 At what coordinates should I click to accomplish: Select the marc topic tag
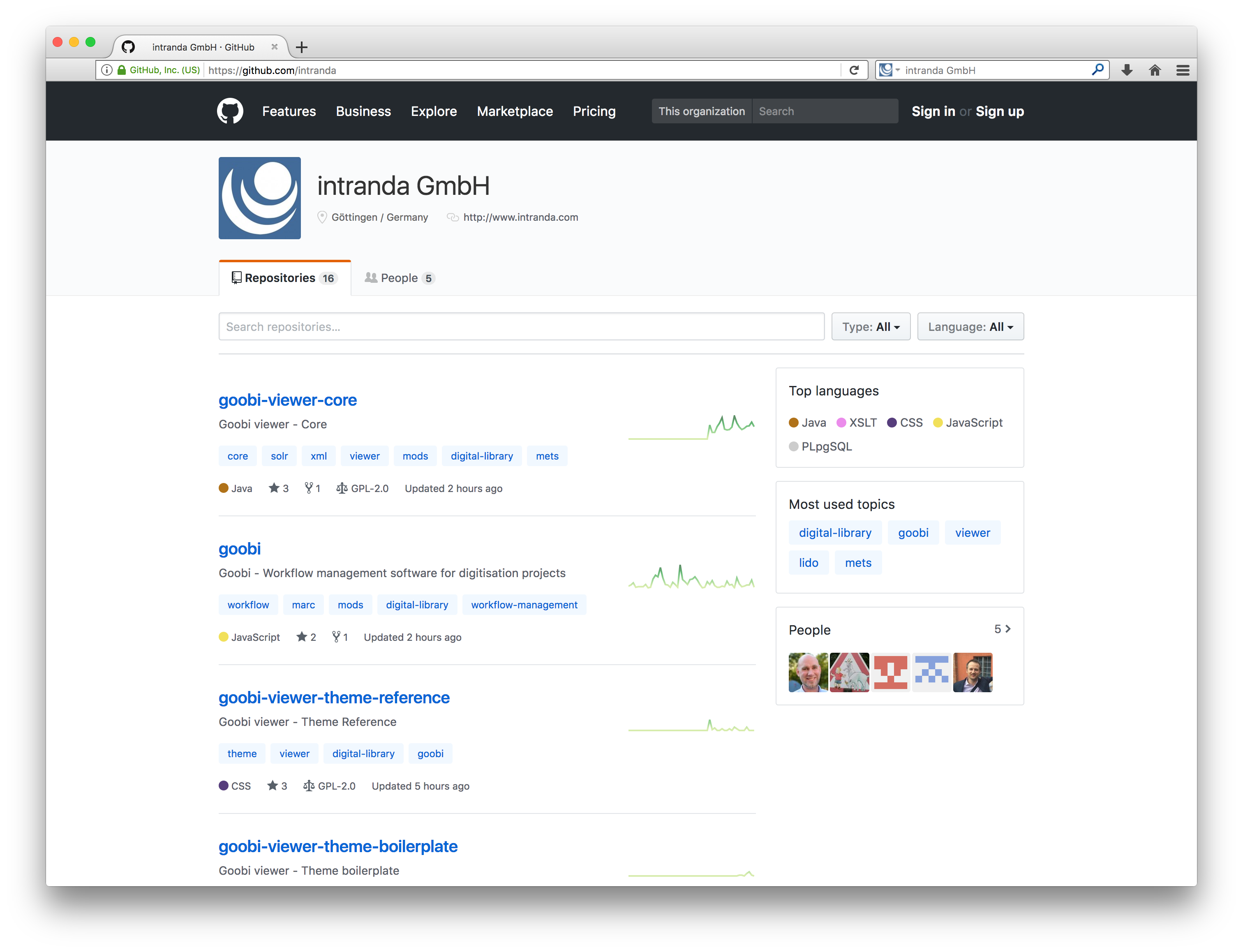point(303,605)
